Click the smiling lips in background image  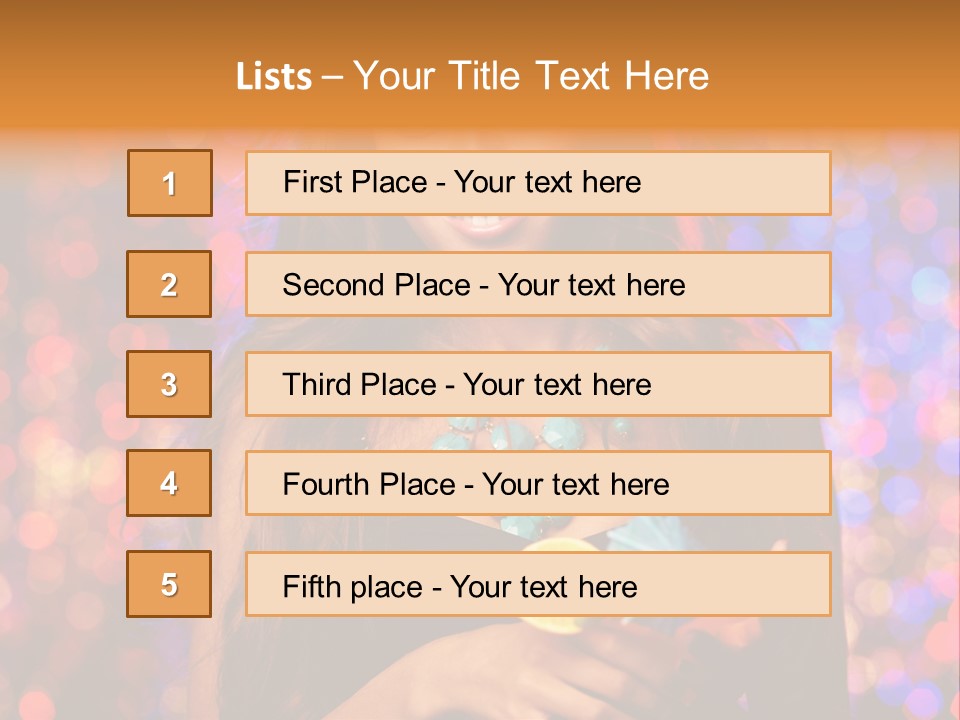(481, 228)
